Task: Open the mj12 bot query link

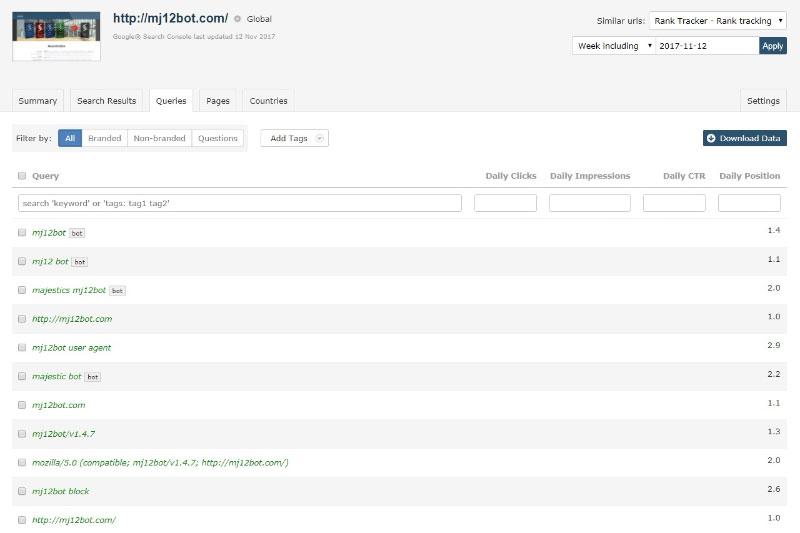Action: tap(50, 261)
